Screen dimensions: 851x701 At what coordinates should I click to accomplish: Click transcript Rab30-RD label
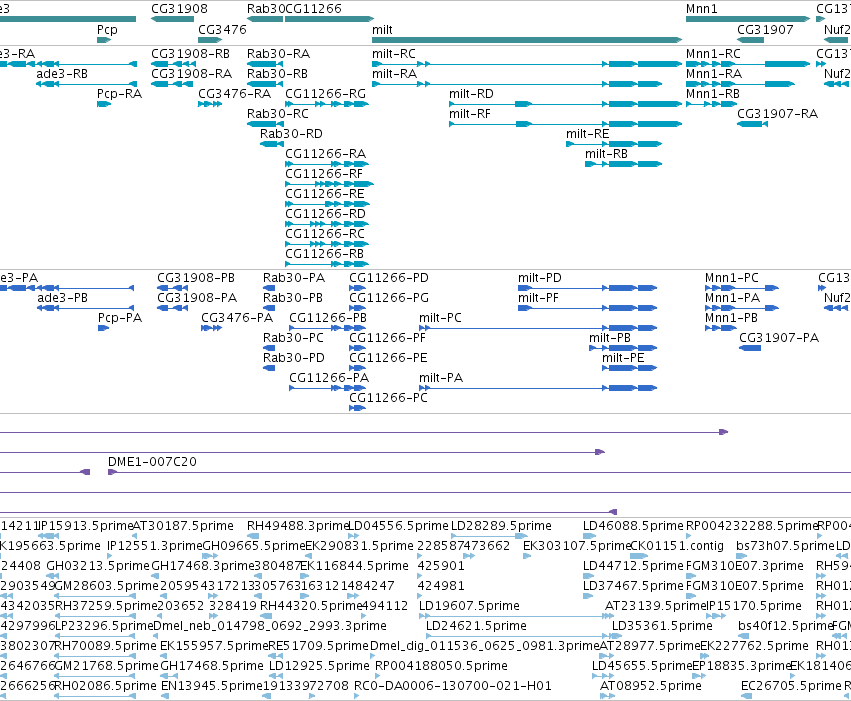(x=291, y=134)
